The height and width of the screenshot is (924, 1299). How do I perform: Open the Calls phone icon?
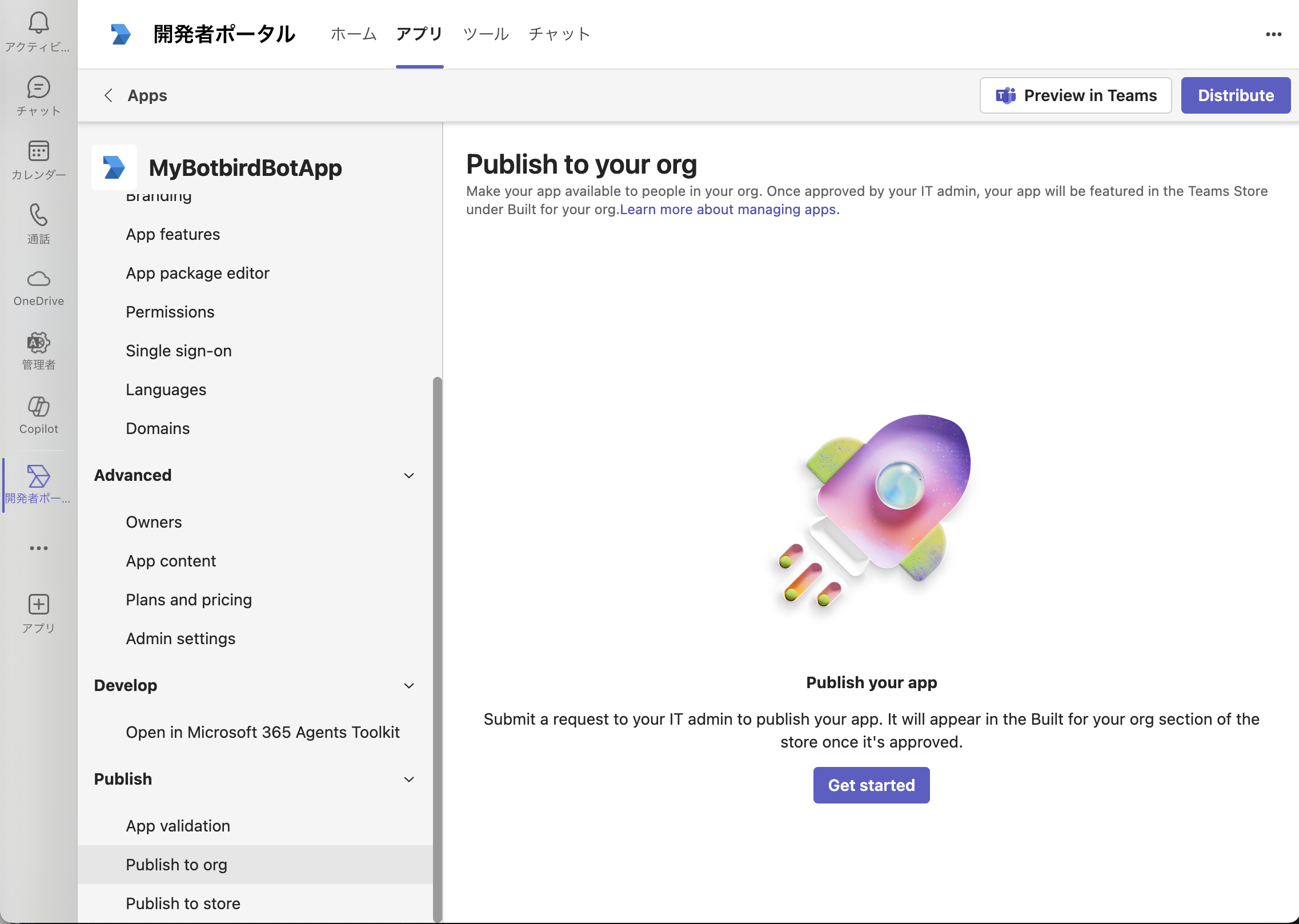(x=38, y=215)
